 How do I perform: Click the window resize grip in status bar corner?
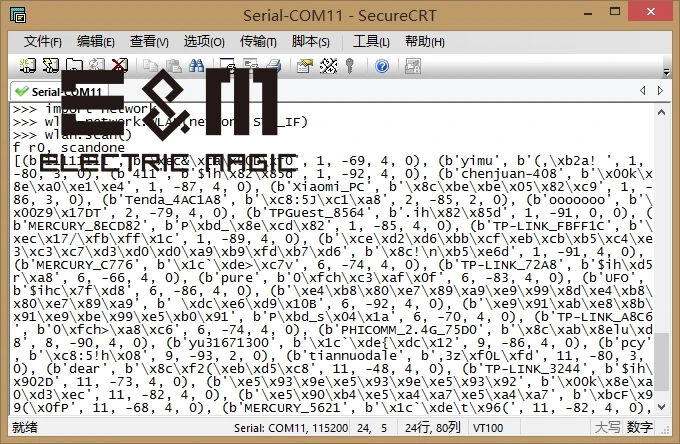pos(665,430)
